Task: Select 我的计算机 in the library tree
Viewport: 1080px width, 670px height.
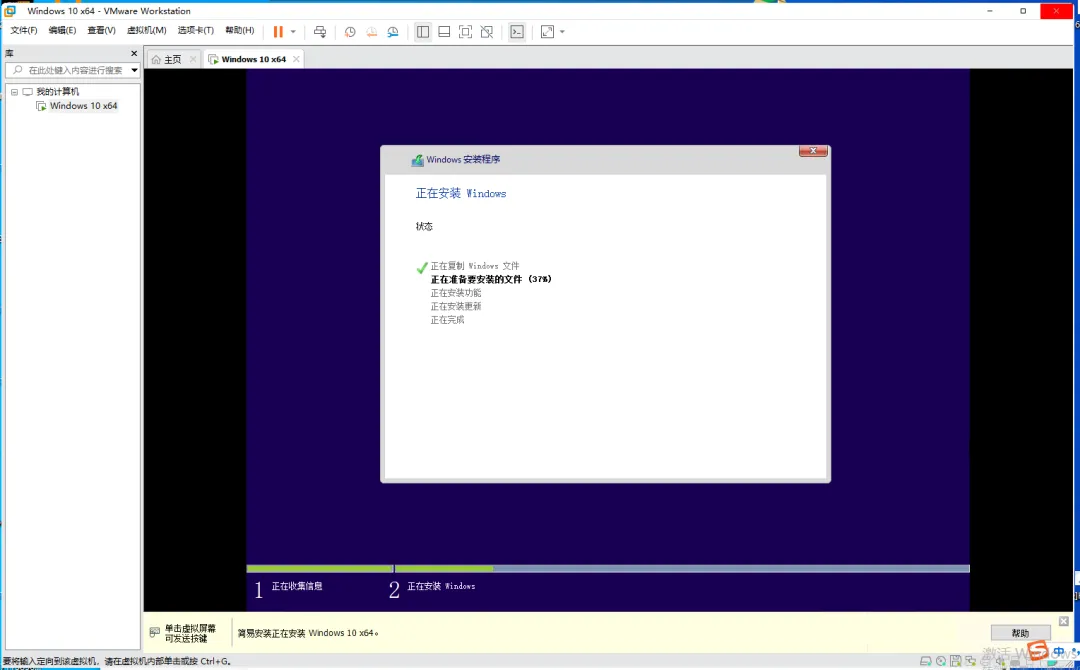Action: coord(57,92)
